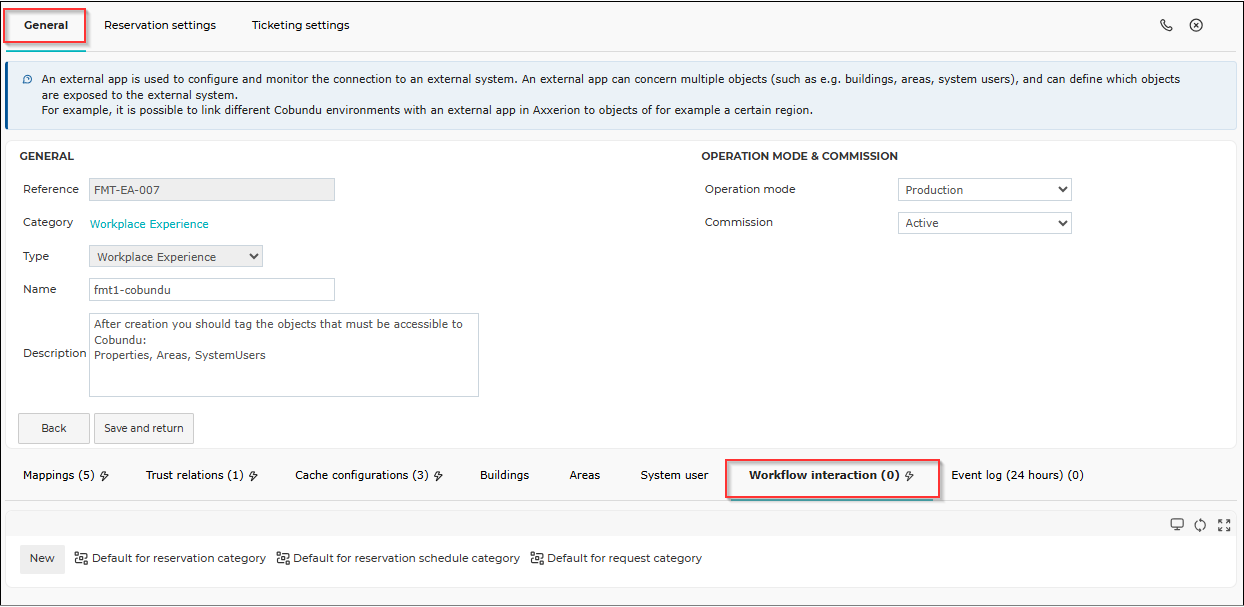This screenshot has width=1244, height=607.
Task: Click Save and return
Action: point(144,428)
